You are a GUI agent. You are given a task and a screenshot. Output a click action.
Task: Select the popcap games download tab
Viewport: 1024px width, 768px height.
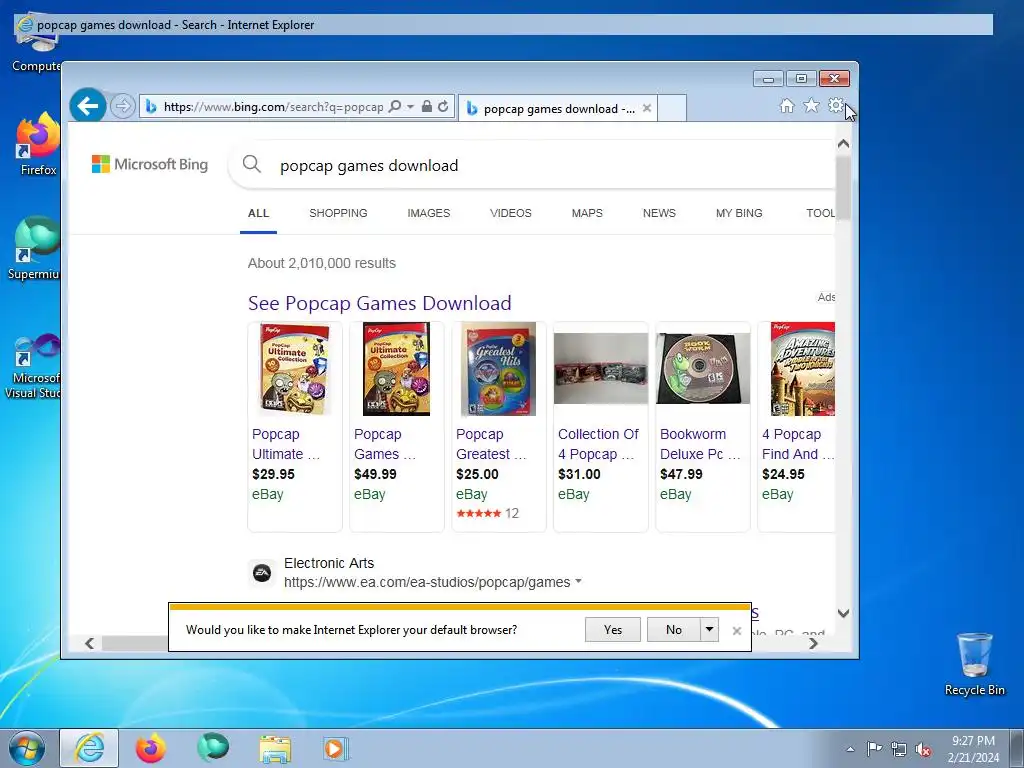pos(558,108)
